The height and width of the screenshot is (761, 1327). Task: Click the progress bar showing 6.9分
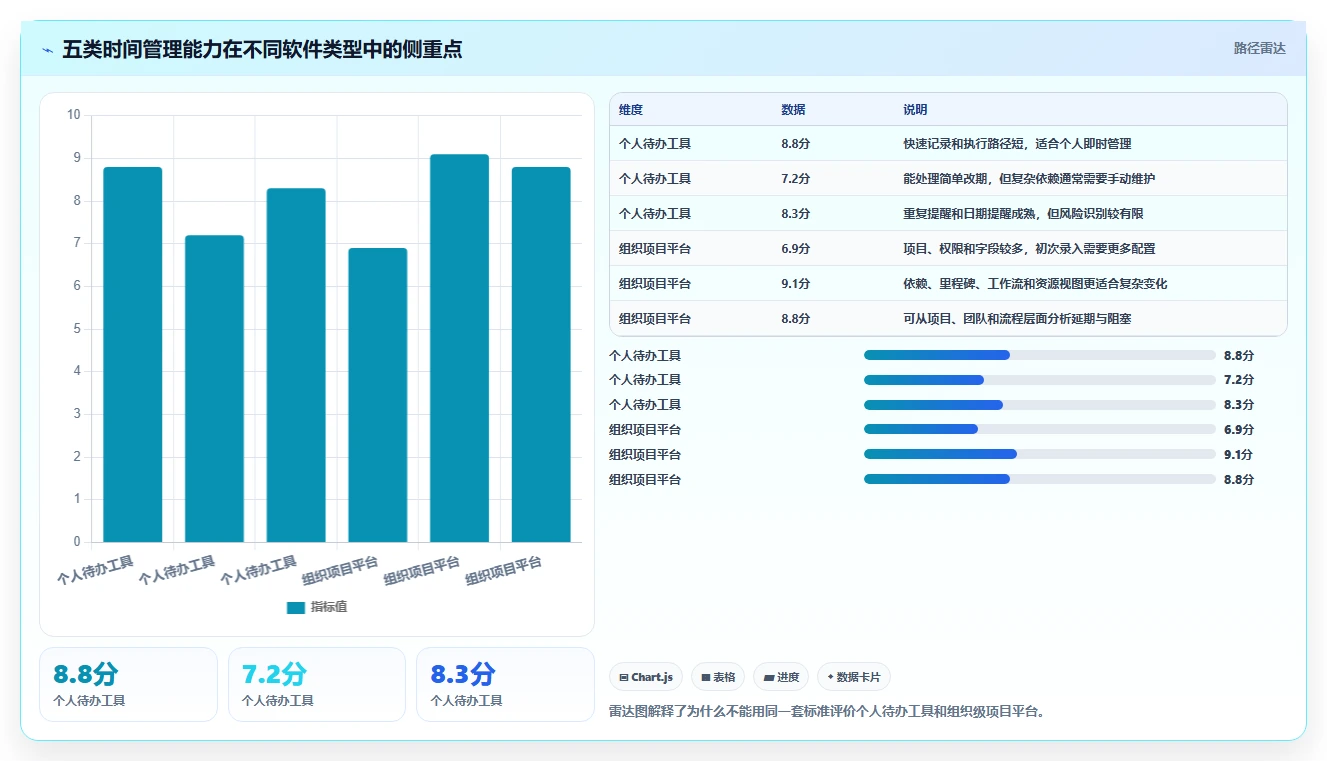point(1040,429)
